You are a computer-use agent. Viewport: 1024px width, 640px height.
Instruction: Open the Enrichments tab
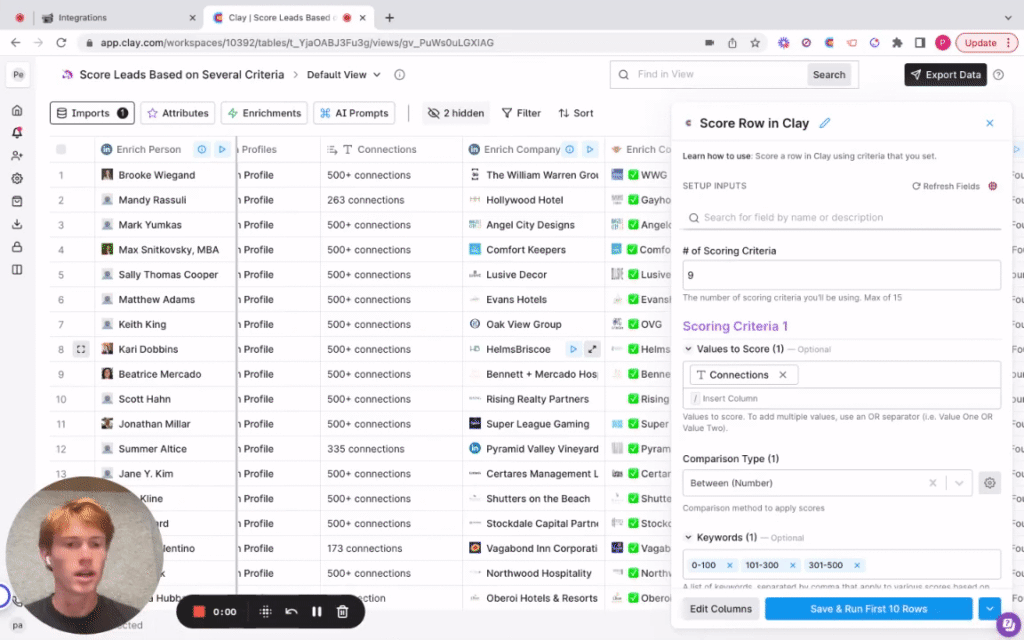click(264, 113)
